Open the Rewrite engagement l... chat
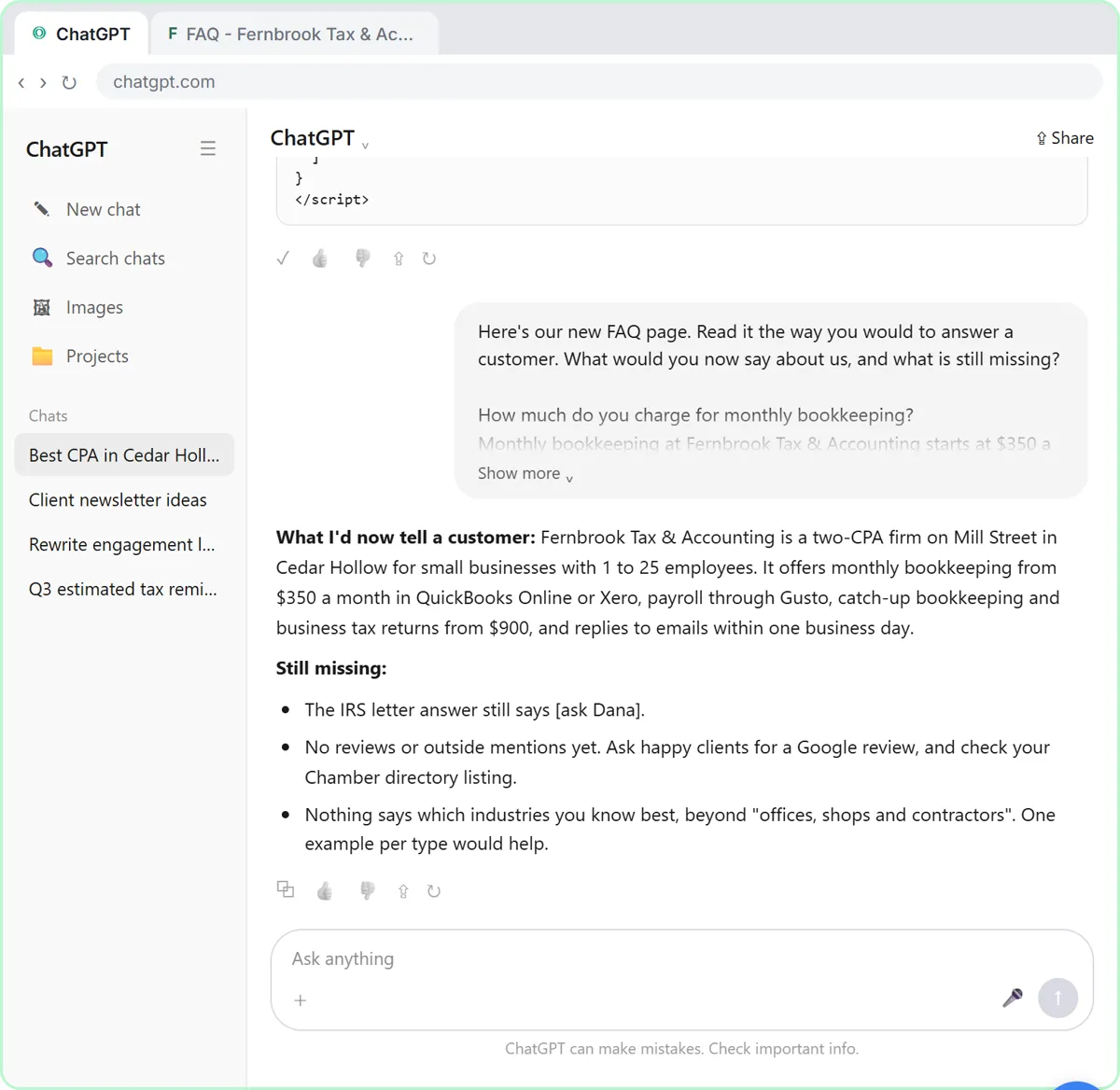The image size is (1120, 1090). (124, 545)
